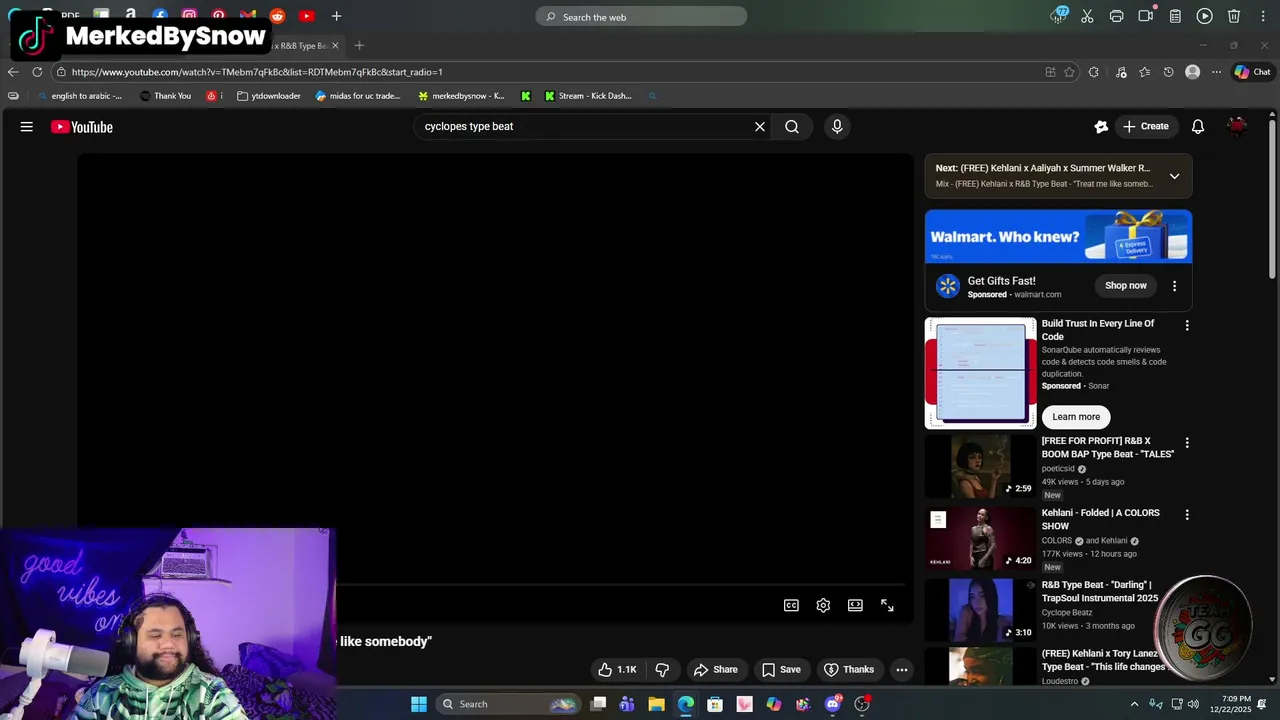Open the Copilot Chat button

[1252, 72]
